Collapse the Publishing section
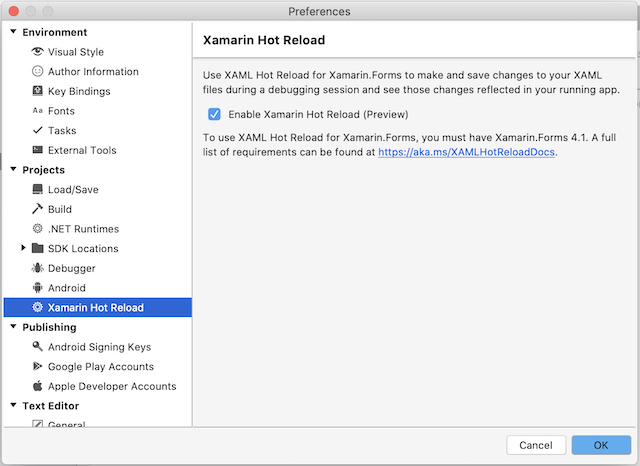 click(13, 326)
